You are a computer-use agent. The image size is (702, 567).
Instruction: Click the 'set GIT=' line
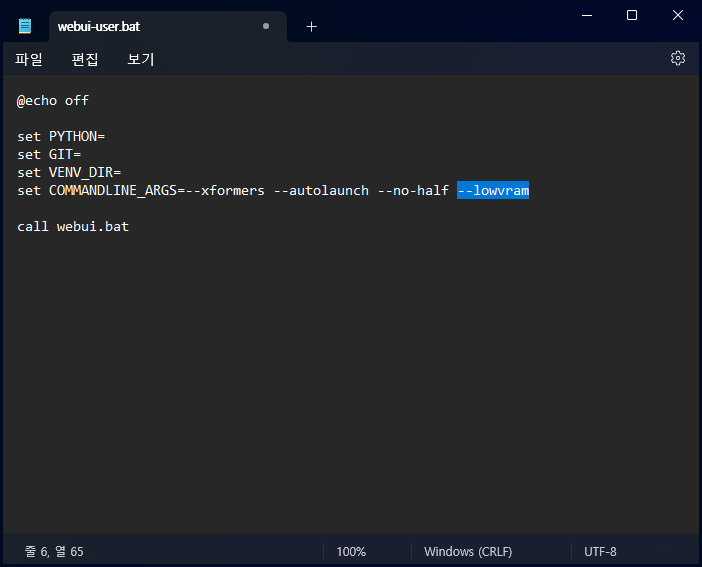[49, 154]
